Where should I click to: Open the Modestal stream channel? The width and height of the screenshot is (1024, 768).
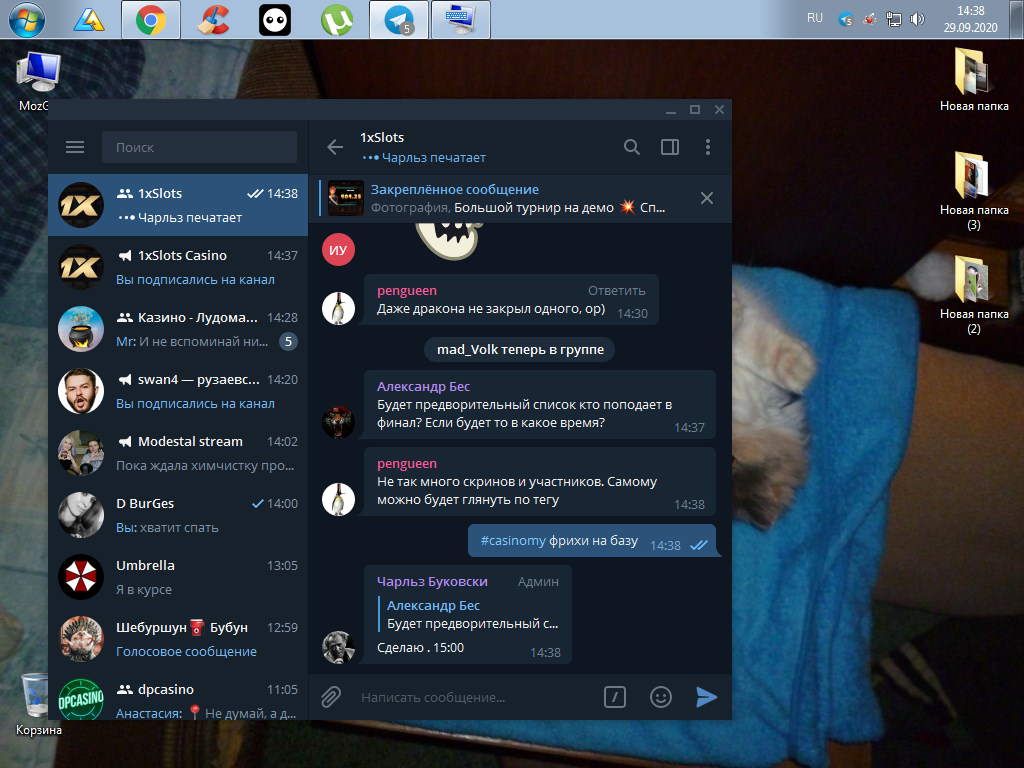pos(178,453)
